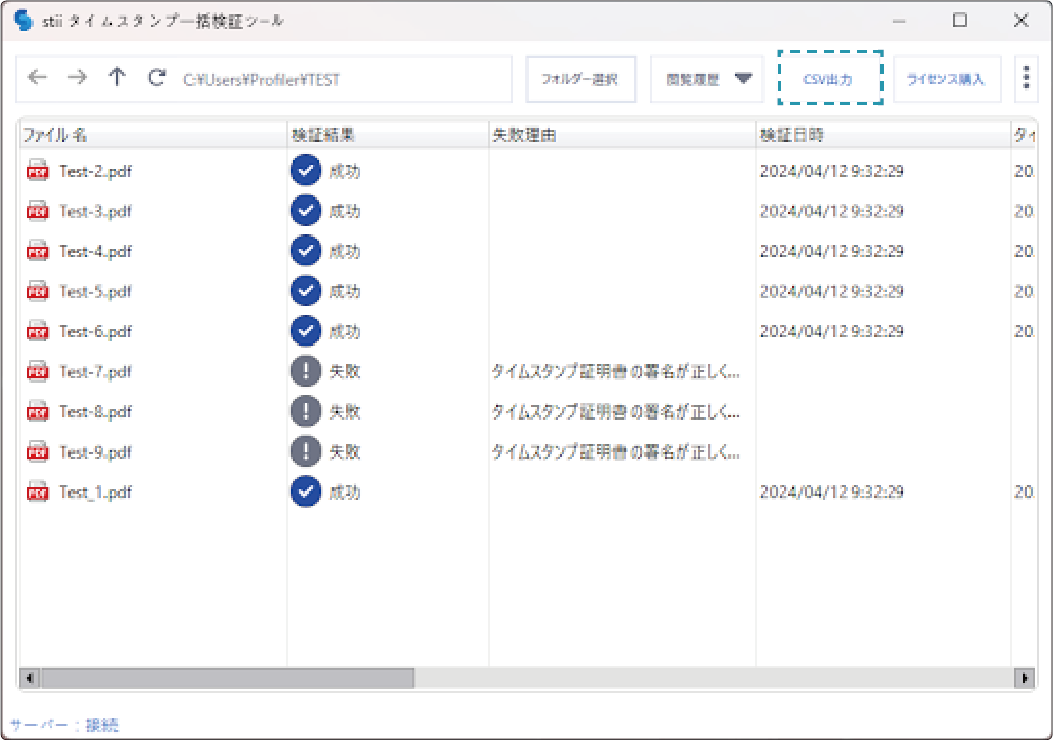Viewport: 1053px width, 740px height.
Task: Click the failure warning icon for Test-7.pdf
Action: 305,371
